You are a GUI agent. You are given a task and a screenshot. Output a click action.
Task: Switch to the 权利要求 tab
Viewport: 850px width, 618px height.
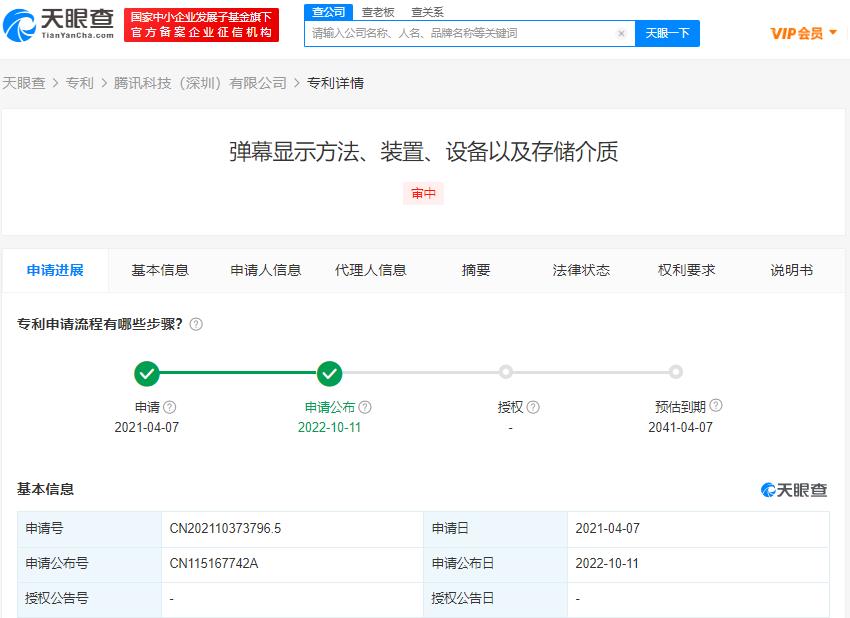pos(686,270)
